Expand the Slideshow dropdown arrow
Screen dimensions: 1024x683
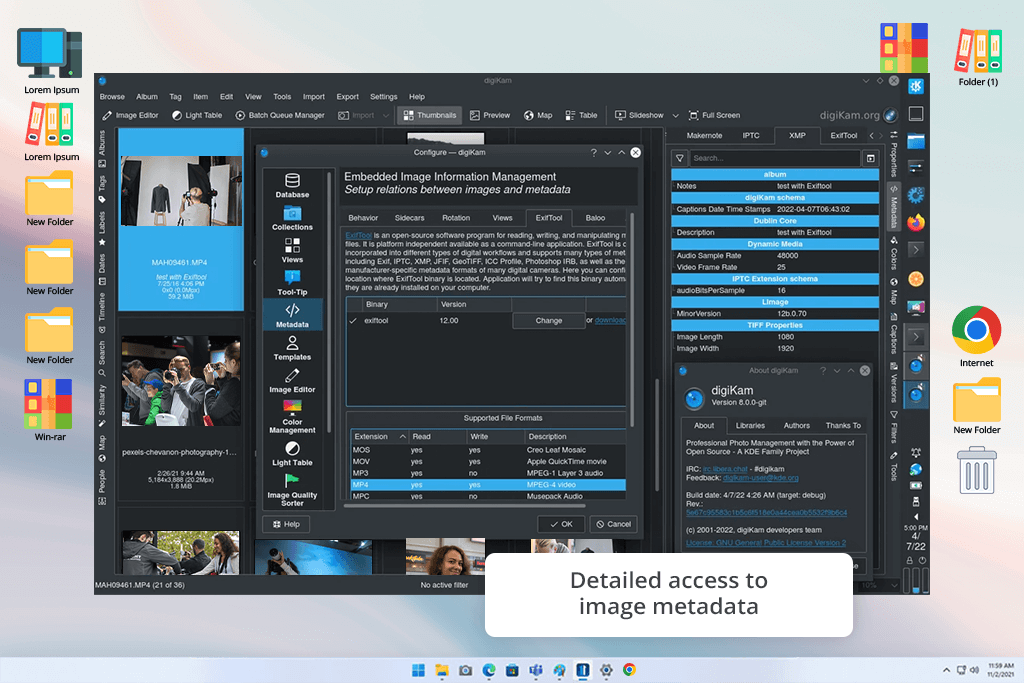675,116
